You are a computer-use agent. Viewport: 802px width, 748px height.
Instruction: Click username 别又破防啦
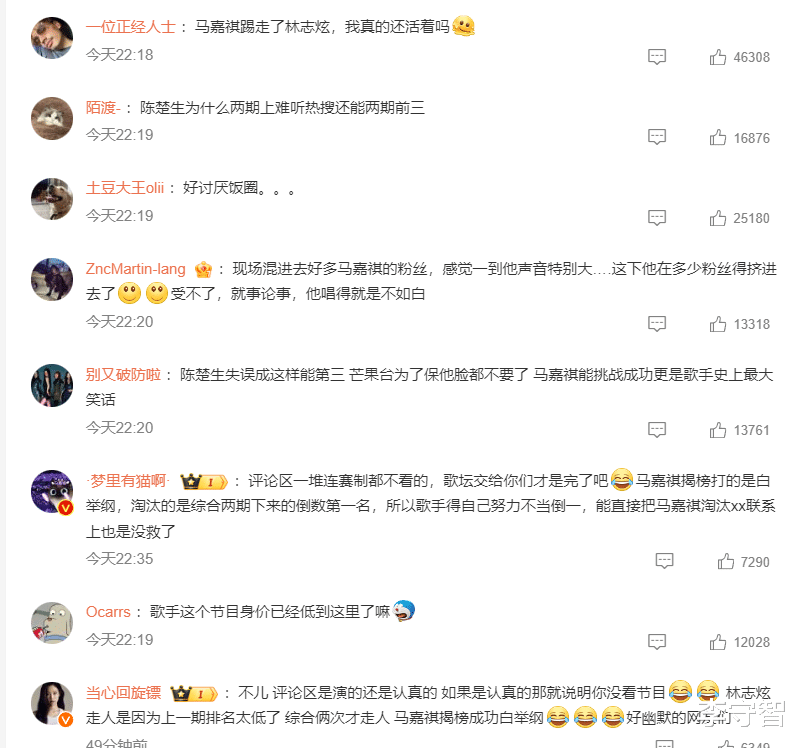click(123, 375)
